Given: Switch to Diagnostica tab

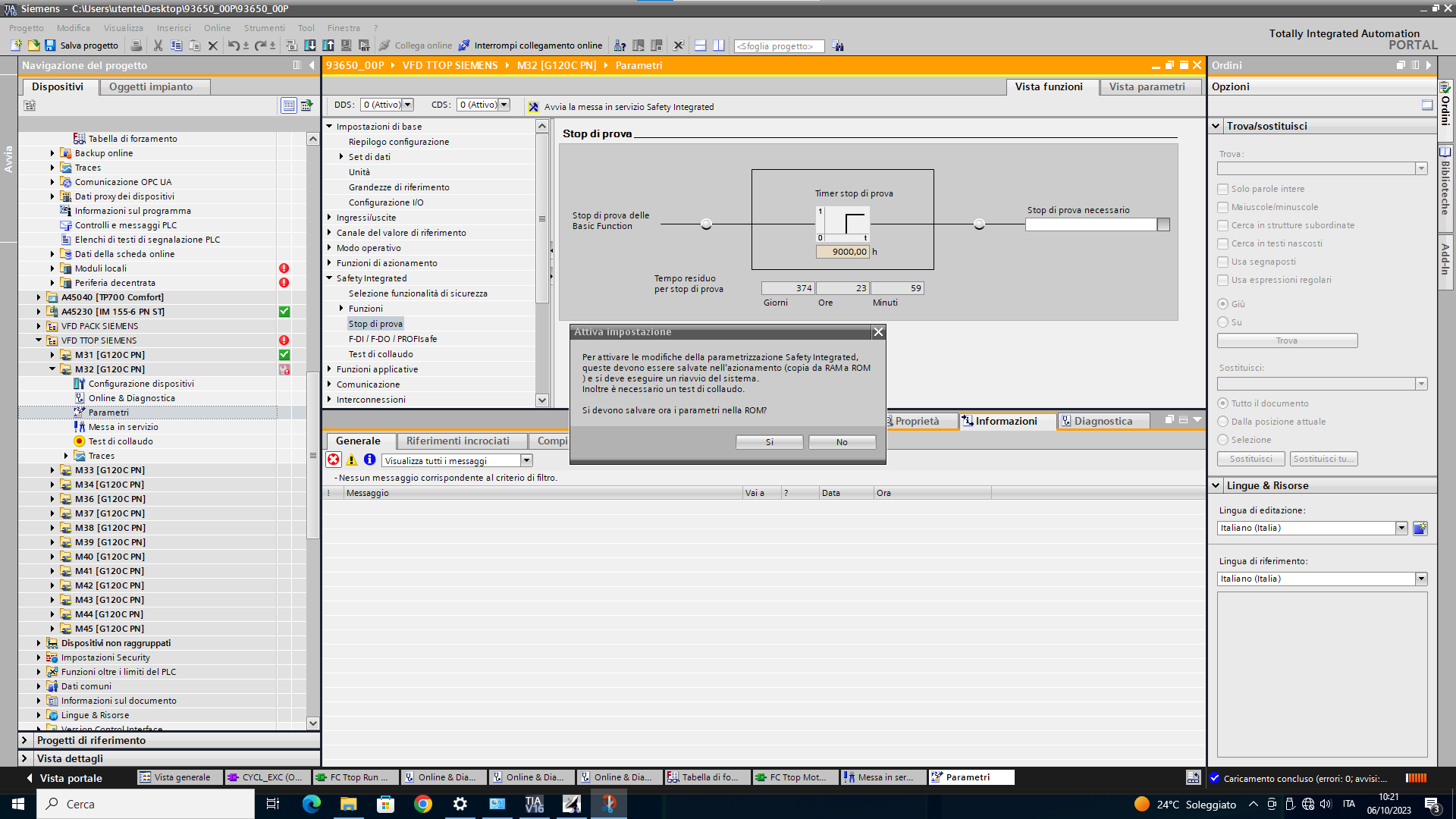Looking at the screenshot, I should pyautogui.click(x=1103, y=421).
